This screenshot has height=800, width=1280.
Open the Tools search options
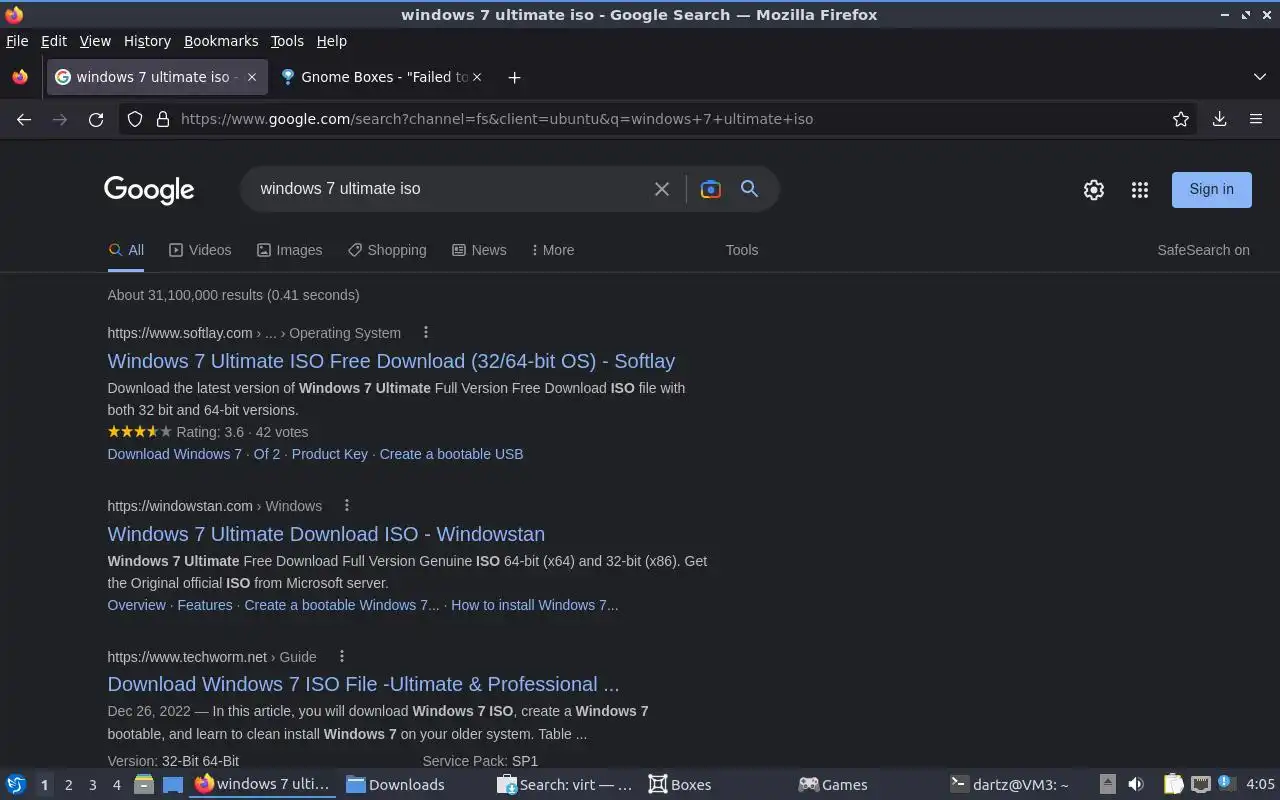[x=742, y=250]
